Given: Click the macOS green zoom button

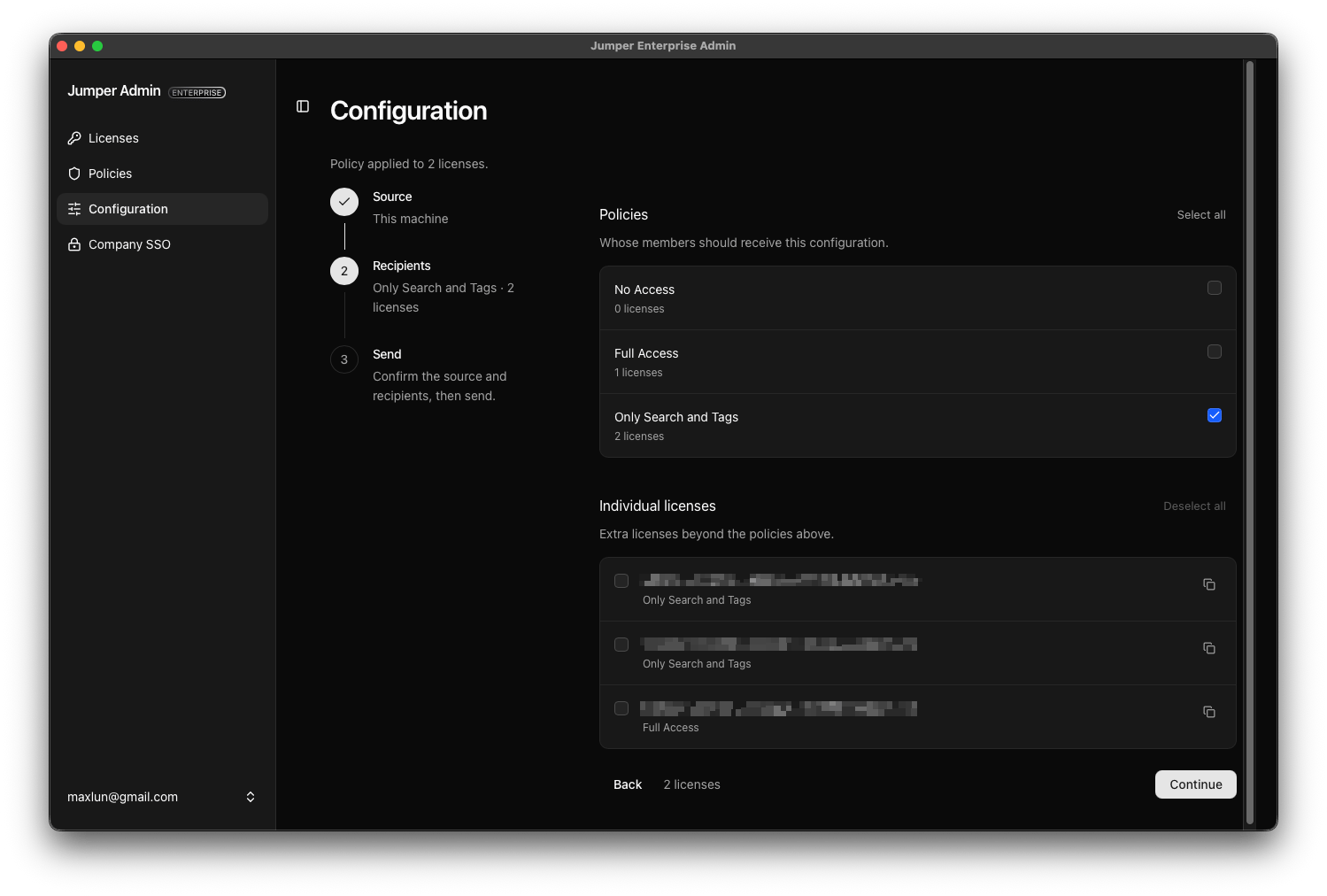Looking at the screenshot, I should [x=97, y=46].
